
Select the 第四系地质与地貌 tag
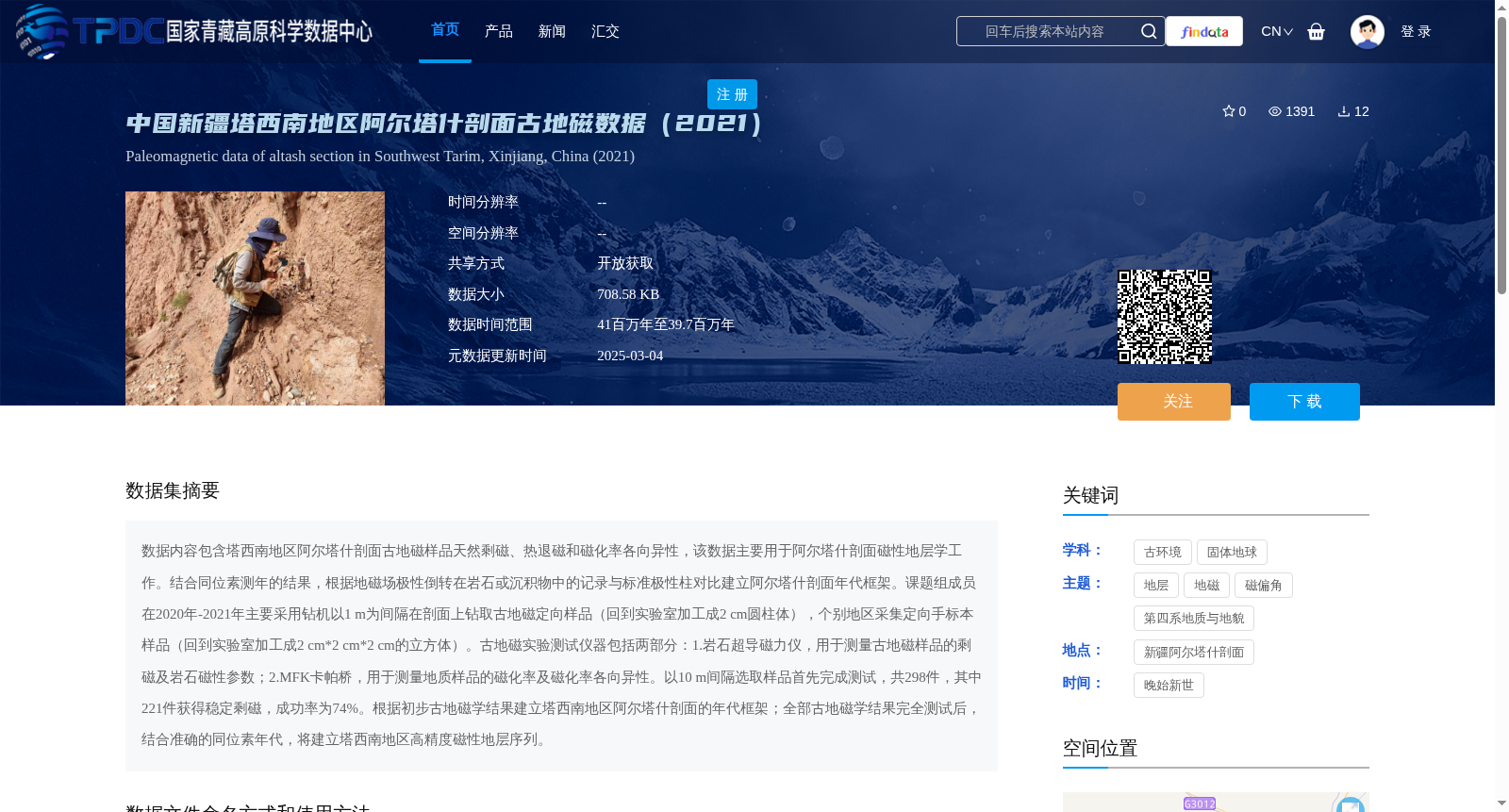pos(1194,619)
